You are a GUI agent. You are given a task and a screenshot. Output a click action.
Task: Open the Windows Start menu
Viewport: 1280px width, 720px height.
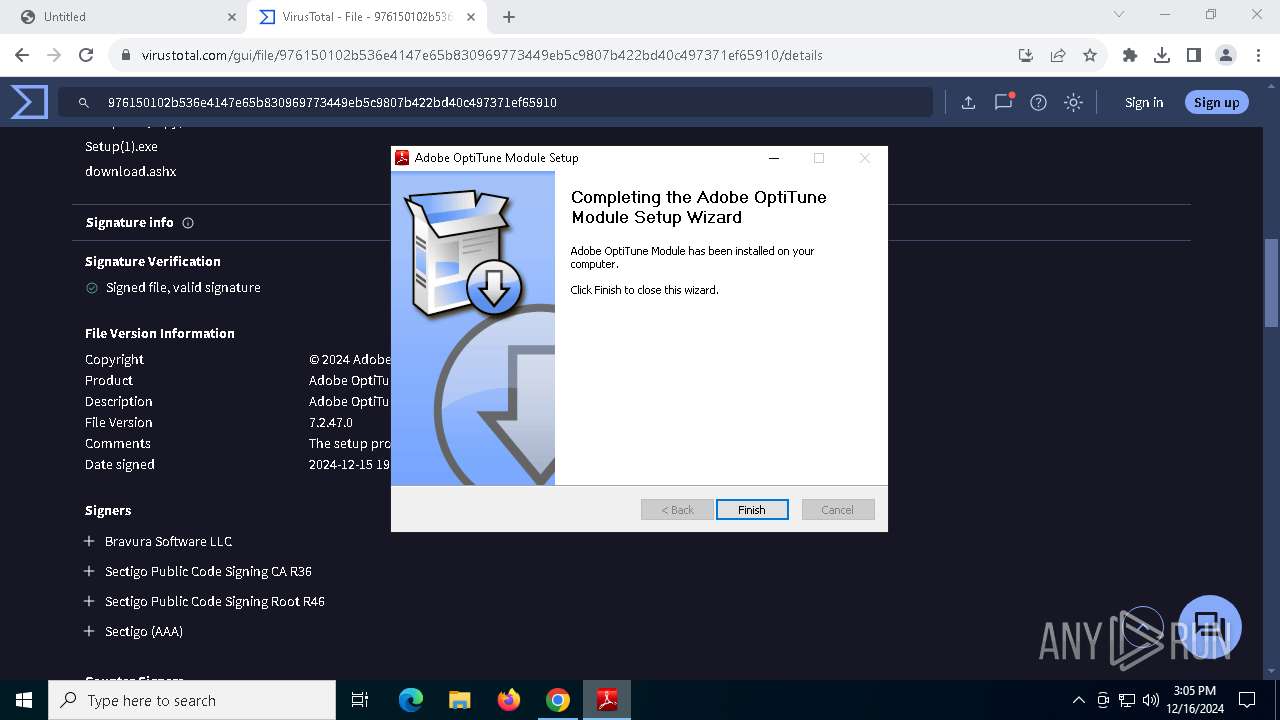[24, 700]
